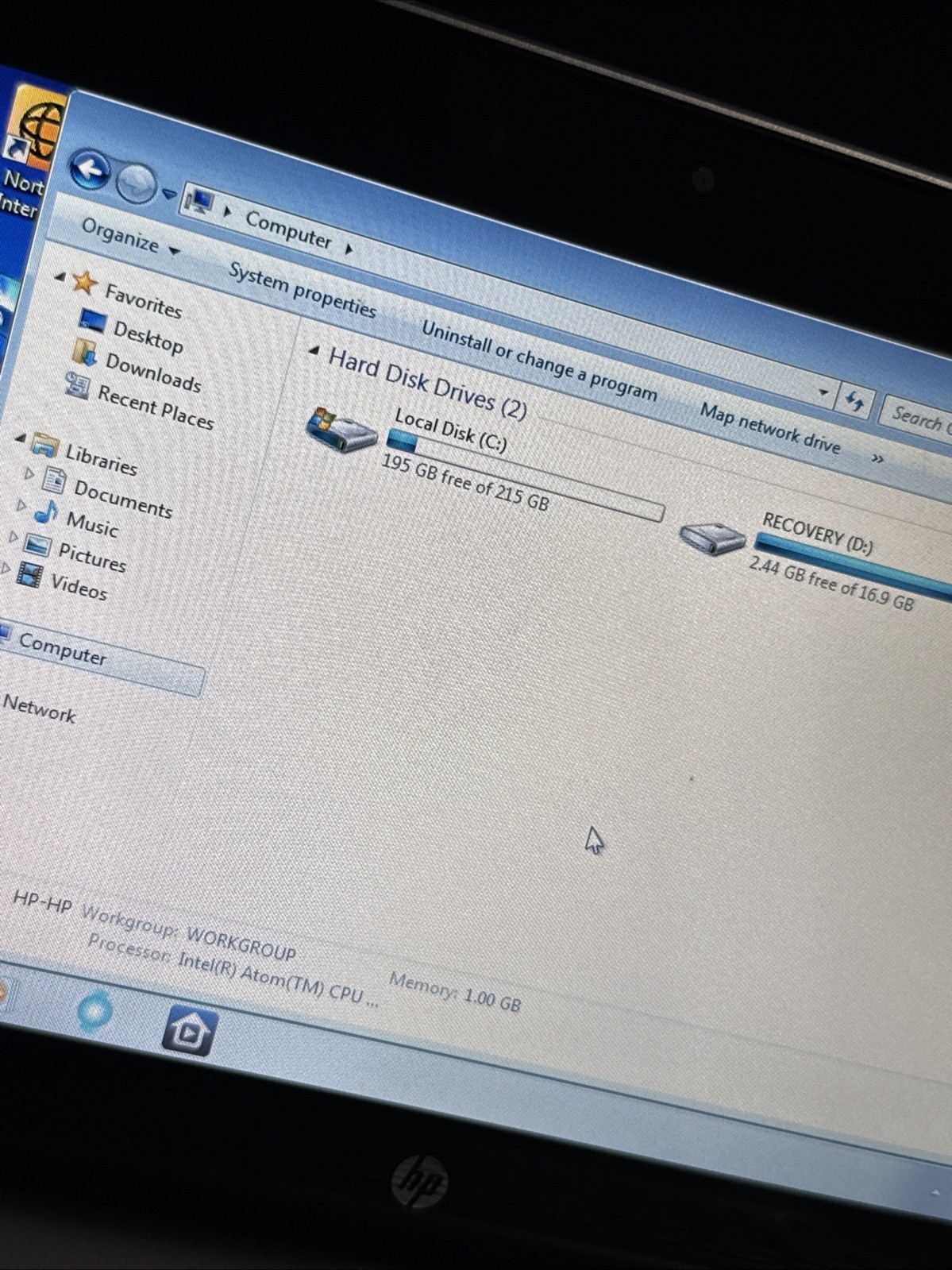Click the Videos film icon
Viewport: 952px width, 1270px height.
[x=29, y=575]
